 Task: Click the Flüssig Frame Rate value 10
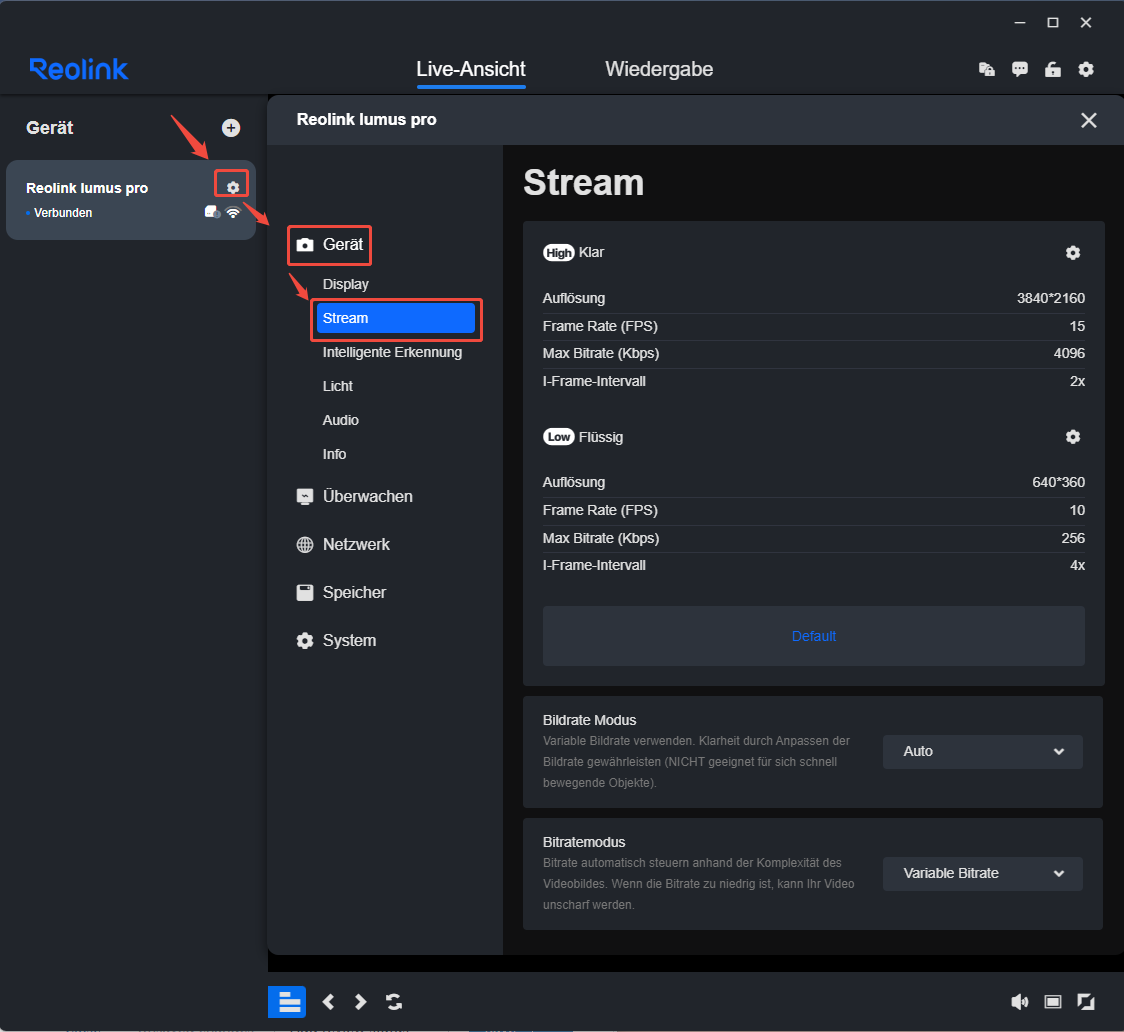tap(1077, 510)
